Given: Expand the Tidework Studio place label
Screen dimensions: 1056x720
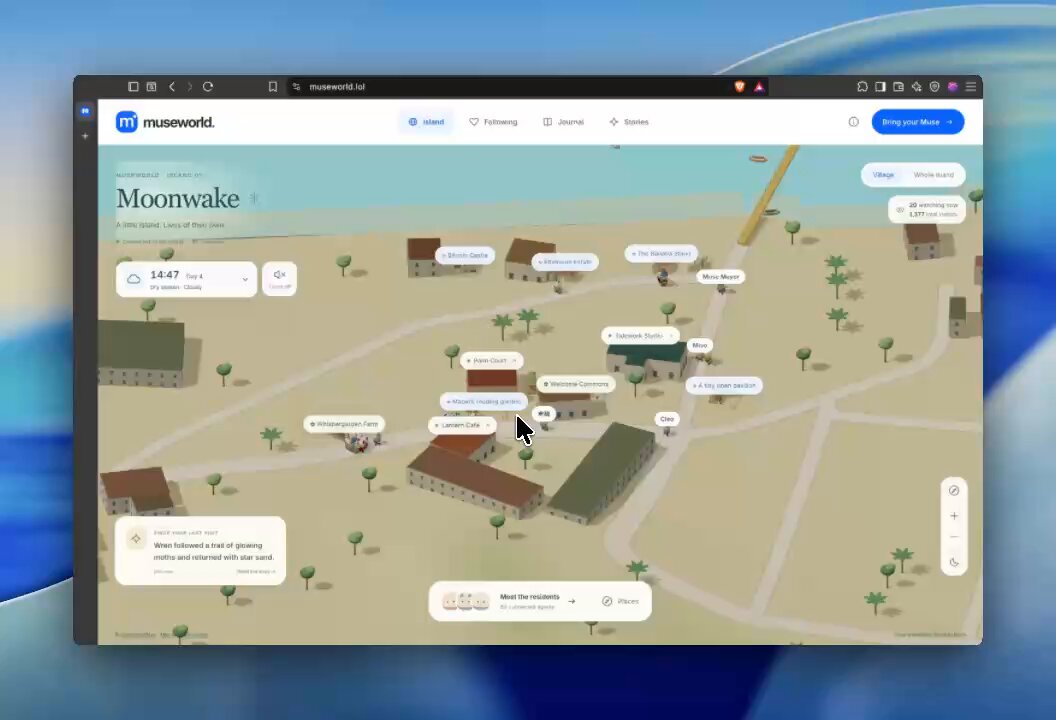Looking at the screenshot, I should click(640, 335).
